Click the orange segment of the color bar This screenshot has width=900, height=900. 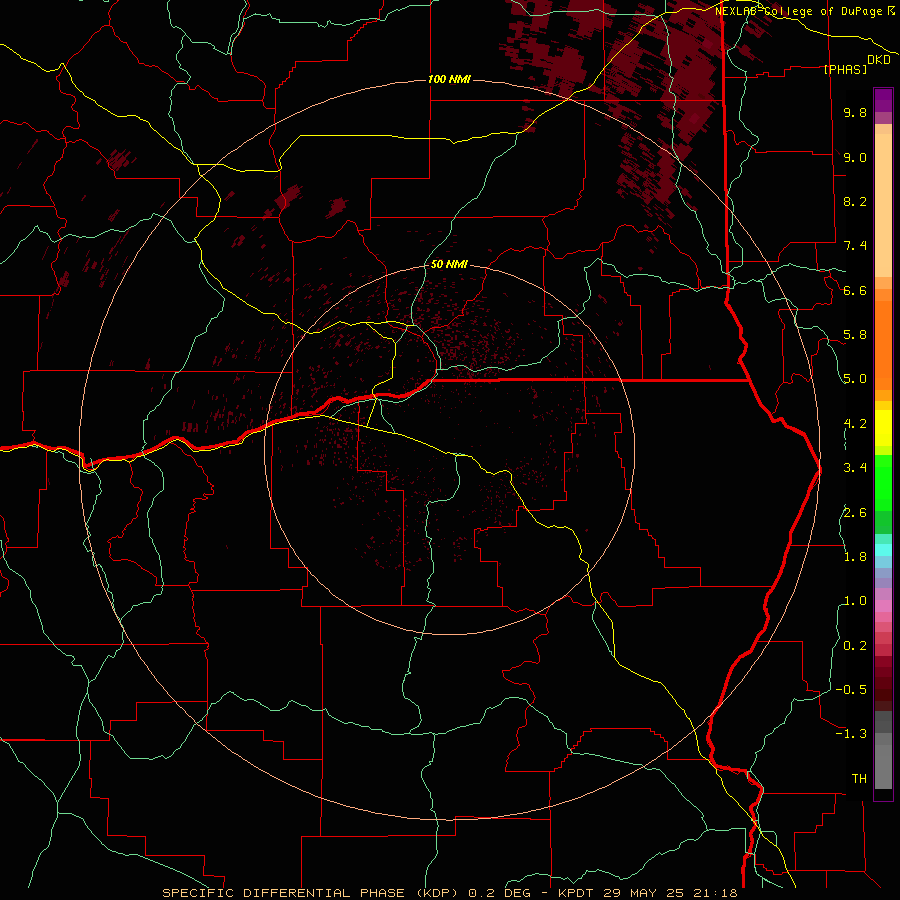(883, 344)
